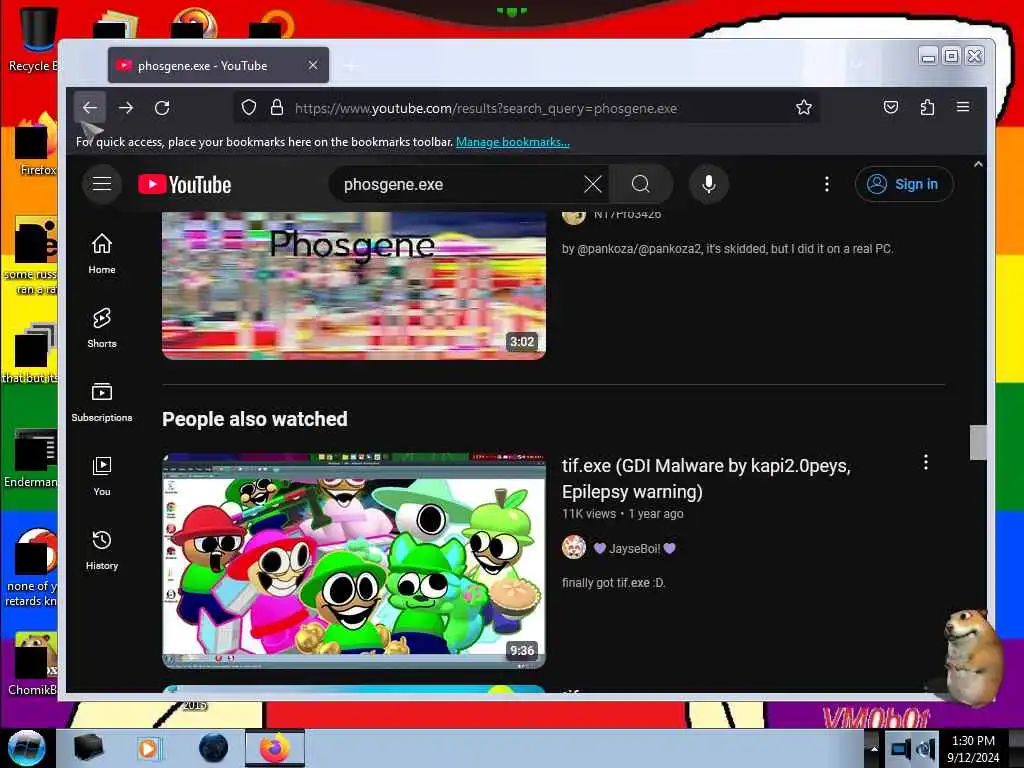Select the Firefox desktop shortcut

(x=36, y=145)
